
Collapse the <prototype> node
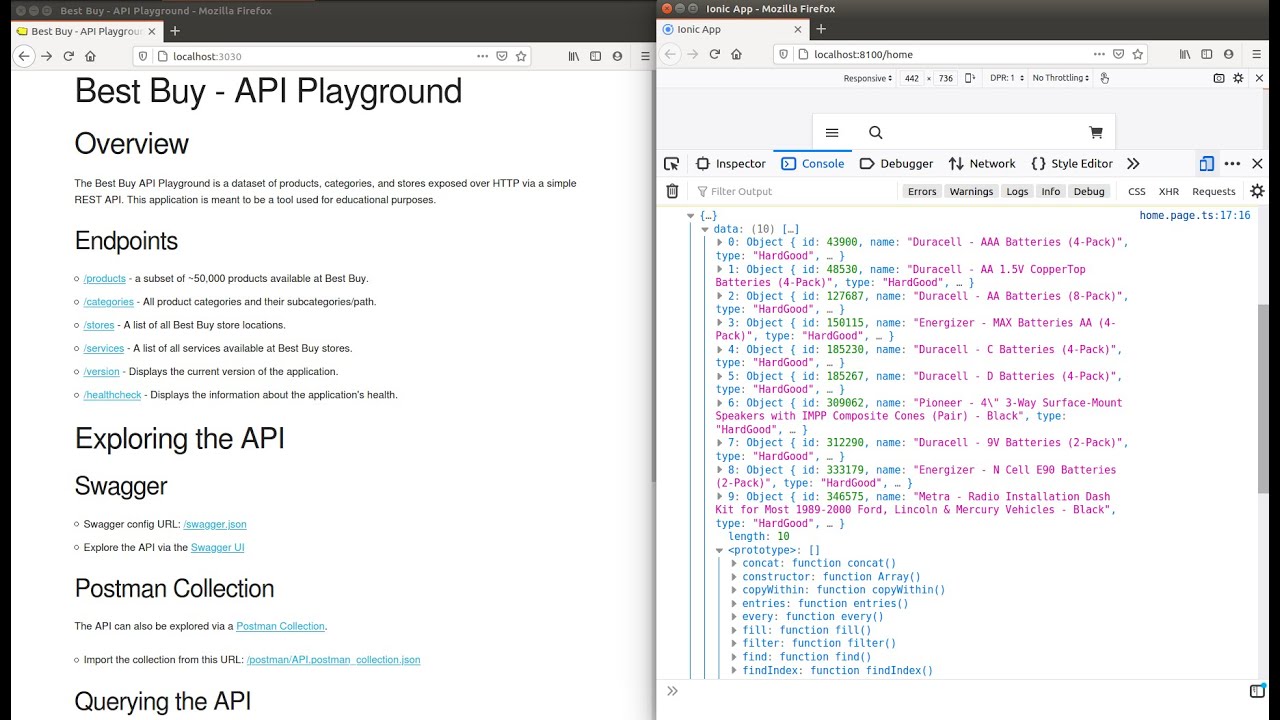[720, 550]
